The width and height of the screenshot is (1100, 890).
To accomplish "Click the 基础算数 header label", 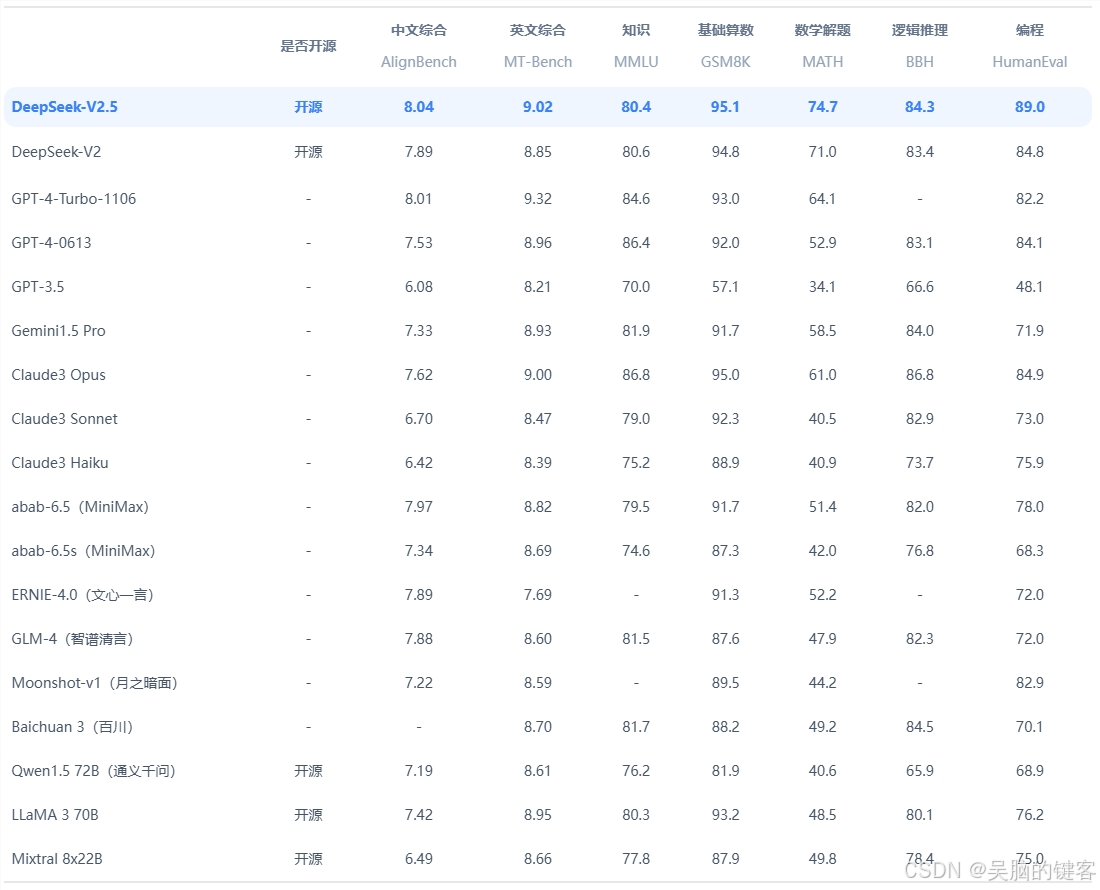I will coord(725,30).
